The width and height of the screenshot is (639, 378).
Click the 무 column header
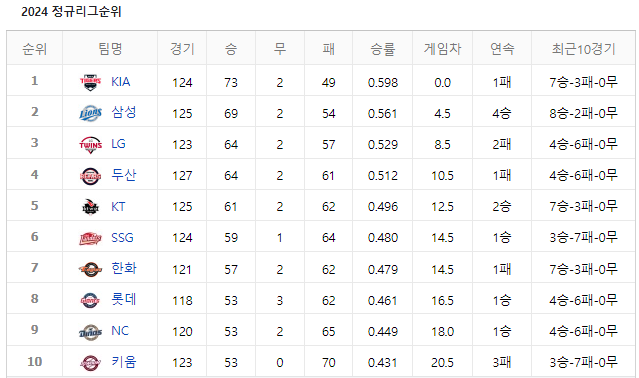coord(280,49)
